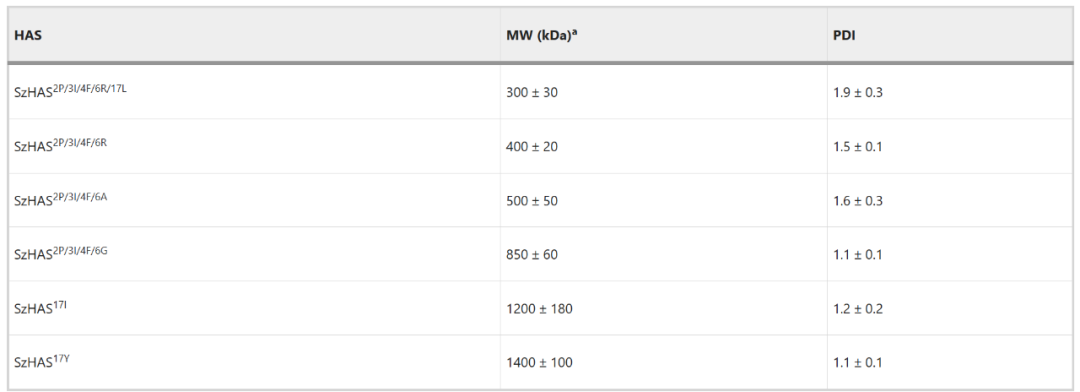This screenshot has height=392, width=1080.
Task: Click the HAS column header
Action: [x=28, y=34]
